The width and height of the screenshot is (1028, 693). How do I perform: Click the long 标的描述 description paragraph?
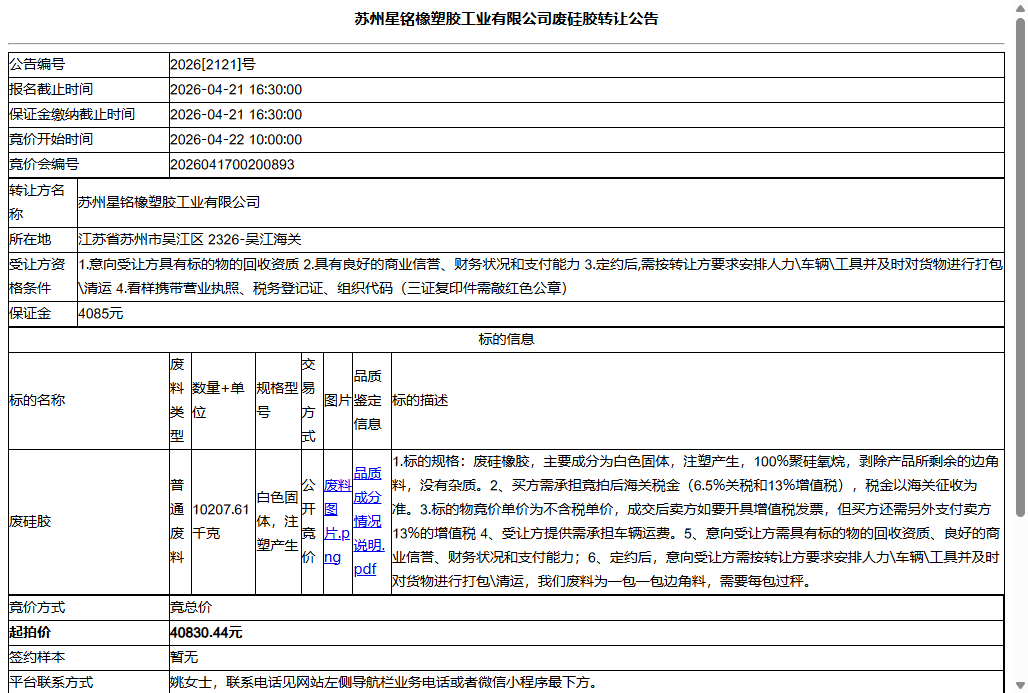tap(696, 521)
